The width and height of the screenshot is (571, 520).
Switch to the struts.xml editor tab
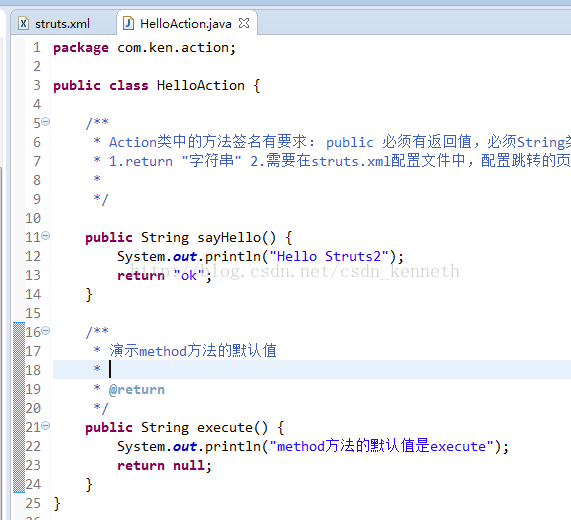click(63, 24)
